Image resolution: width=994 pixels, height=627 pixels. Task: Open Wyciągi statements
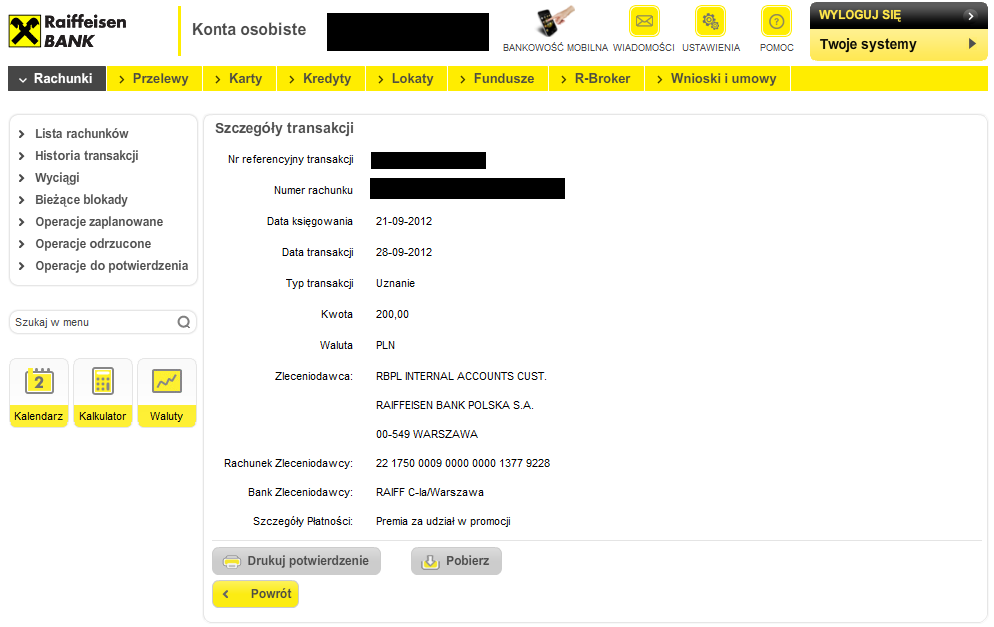pyautogui.click(x=57, y=178)
